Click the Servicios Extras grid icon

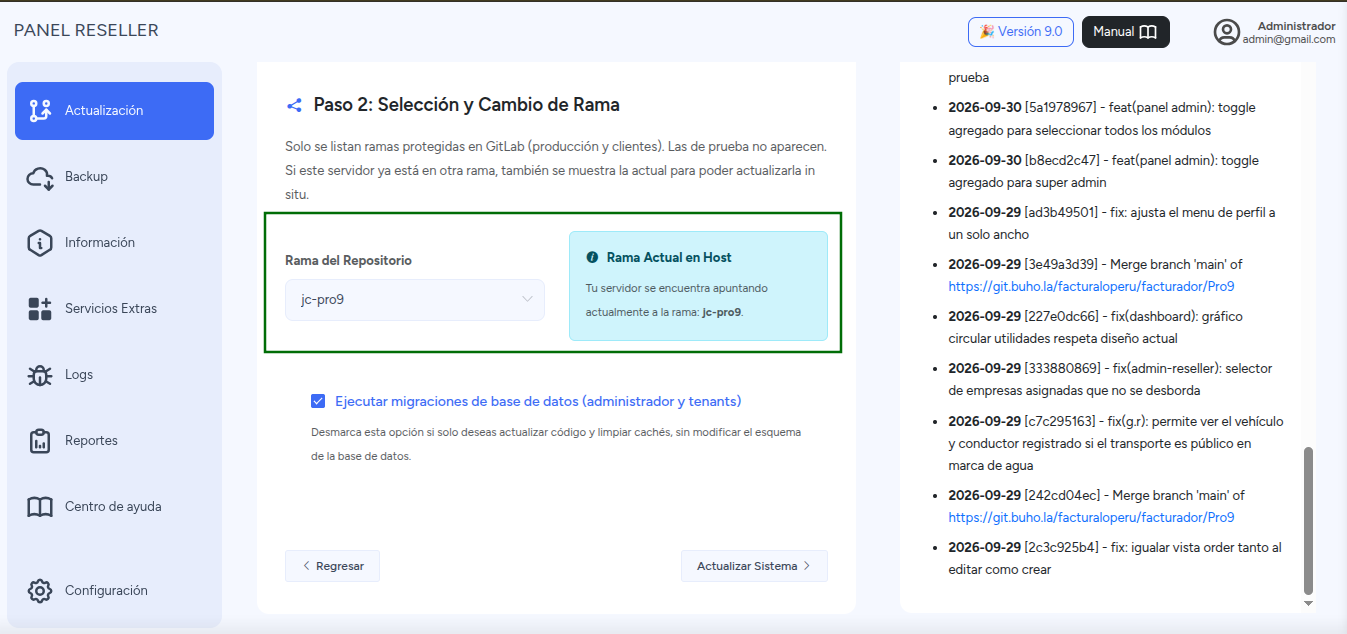pos(40,309)
